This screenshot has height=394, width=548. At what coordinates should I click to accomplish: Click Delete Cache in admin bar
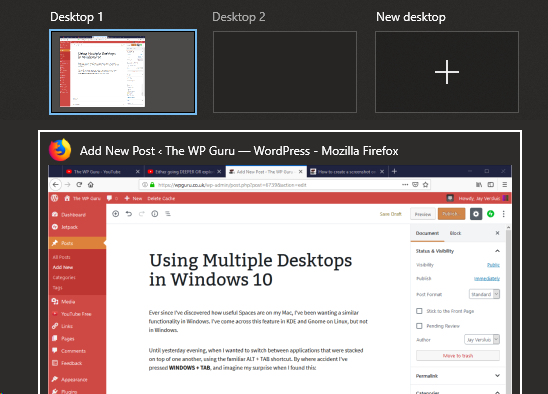click(161, 198)
